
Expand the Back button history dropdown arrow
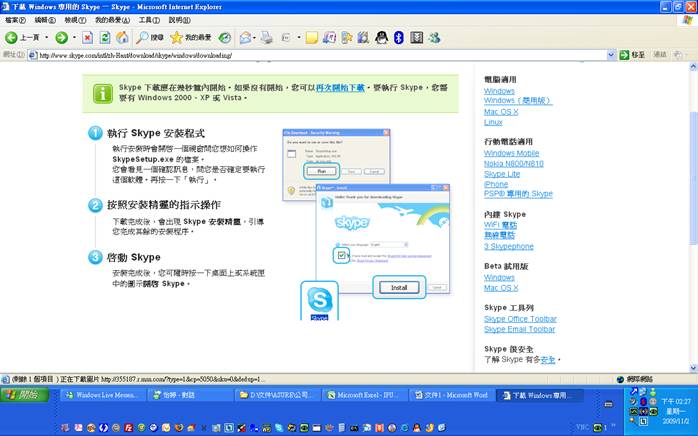point(46,38)
